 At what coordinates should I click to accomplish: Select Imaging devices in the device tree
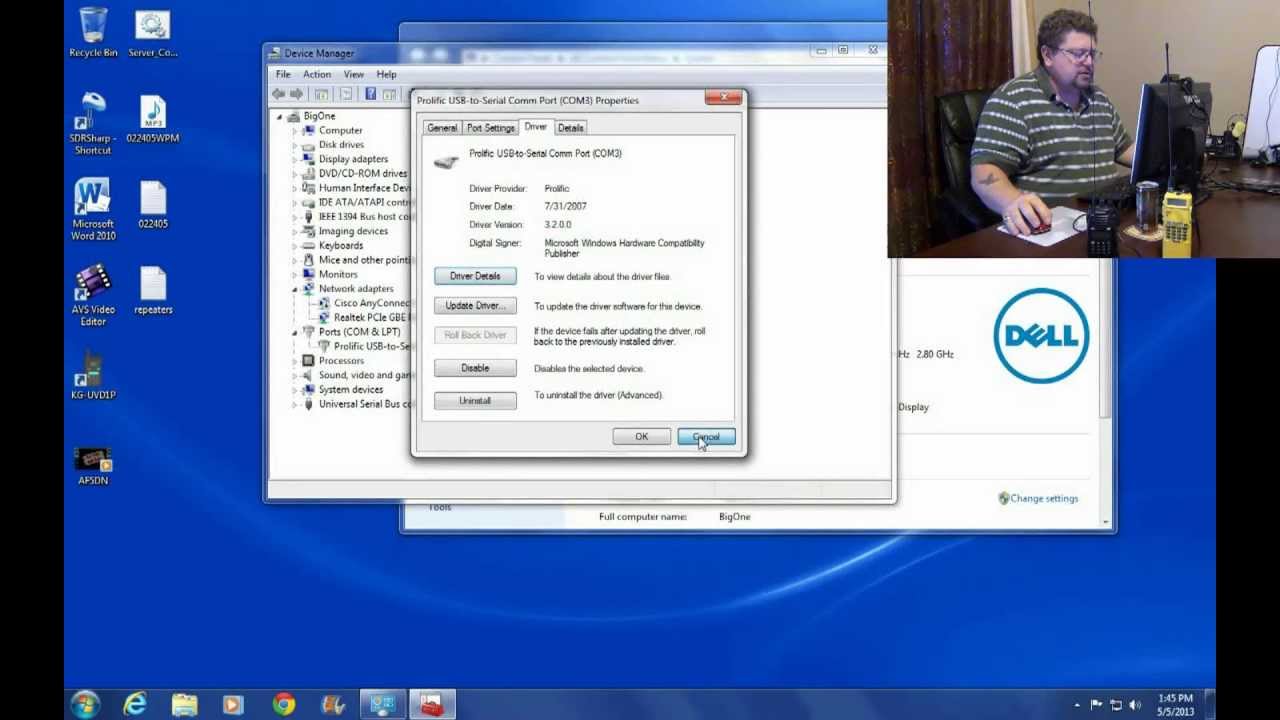tap(353, 231)
